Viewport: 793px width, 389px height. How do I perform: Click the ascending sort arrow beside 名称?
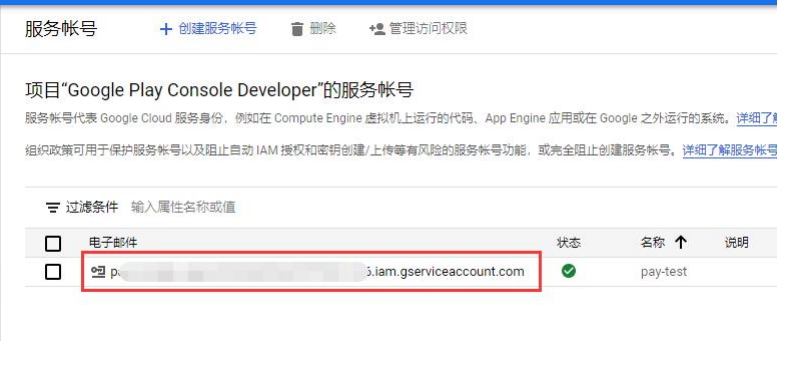pyautogui.click(x=681, y=243)
